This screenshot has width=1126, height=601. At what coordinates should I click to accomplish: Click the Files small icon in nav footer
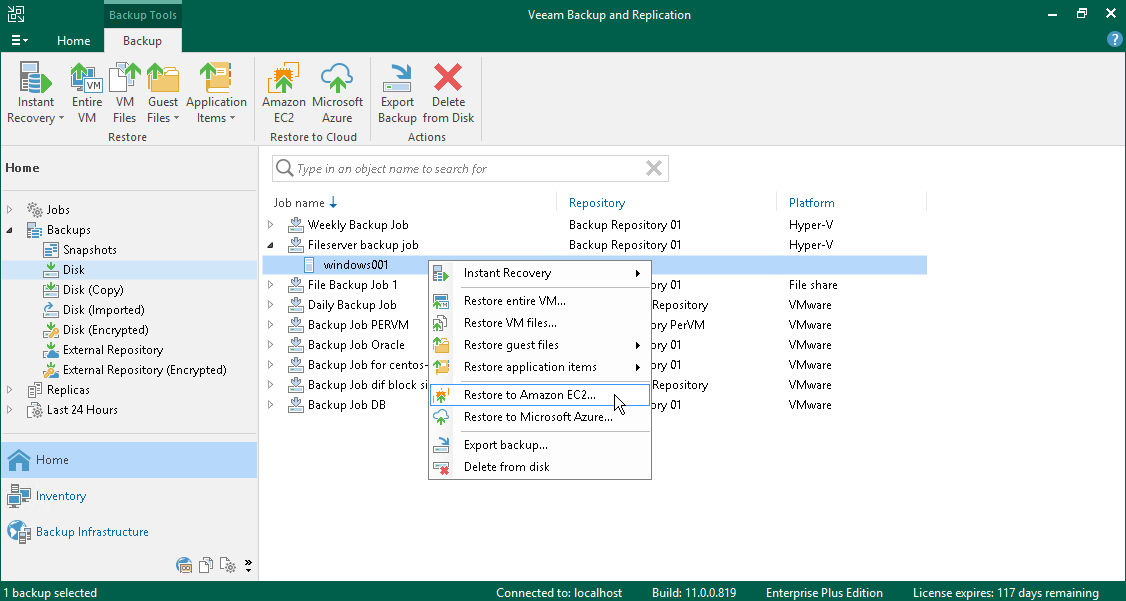point(206,565)
